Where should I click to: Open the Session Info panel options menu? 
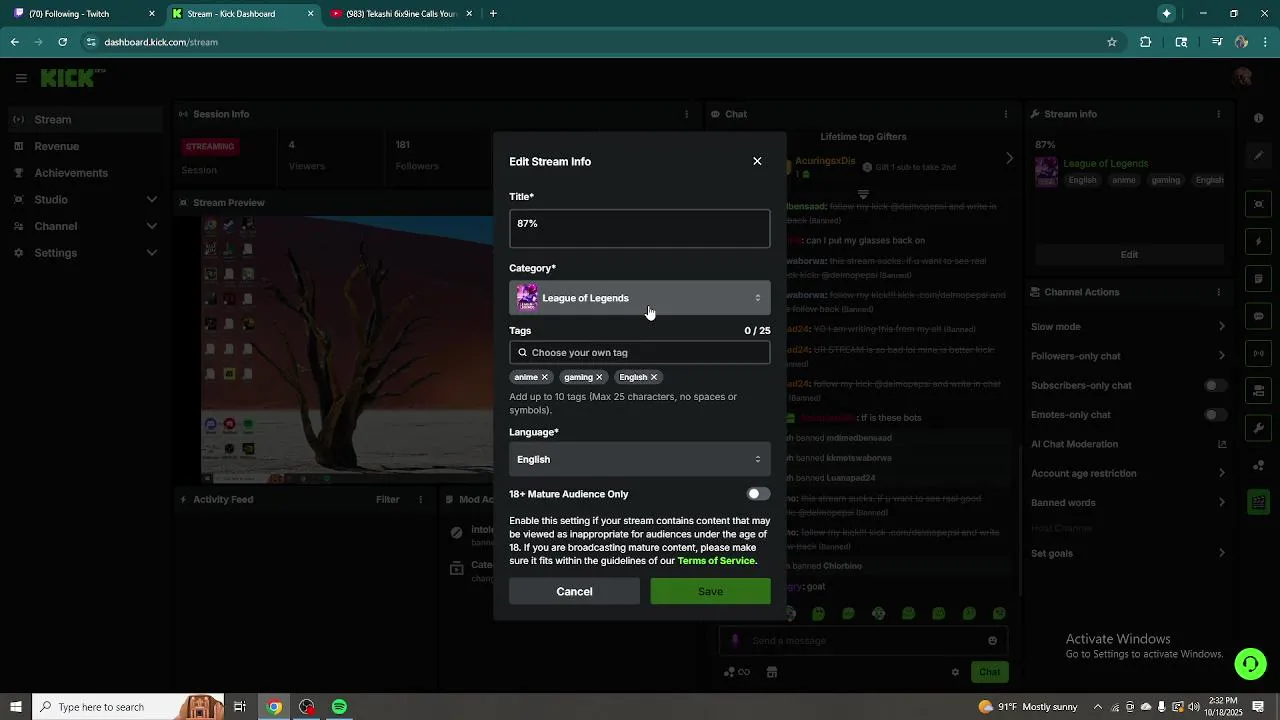pos(686,114)
